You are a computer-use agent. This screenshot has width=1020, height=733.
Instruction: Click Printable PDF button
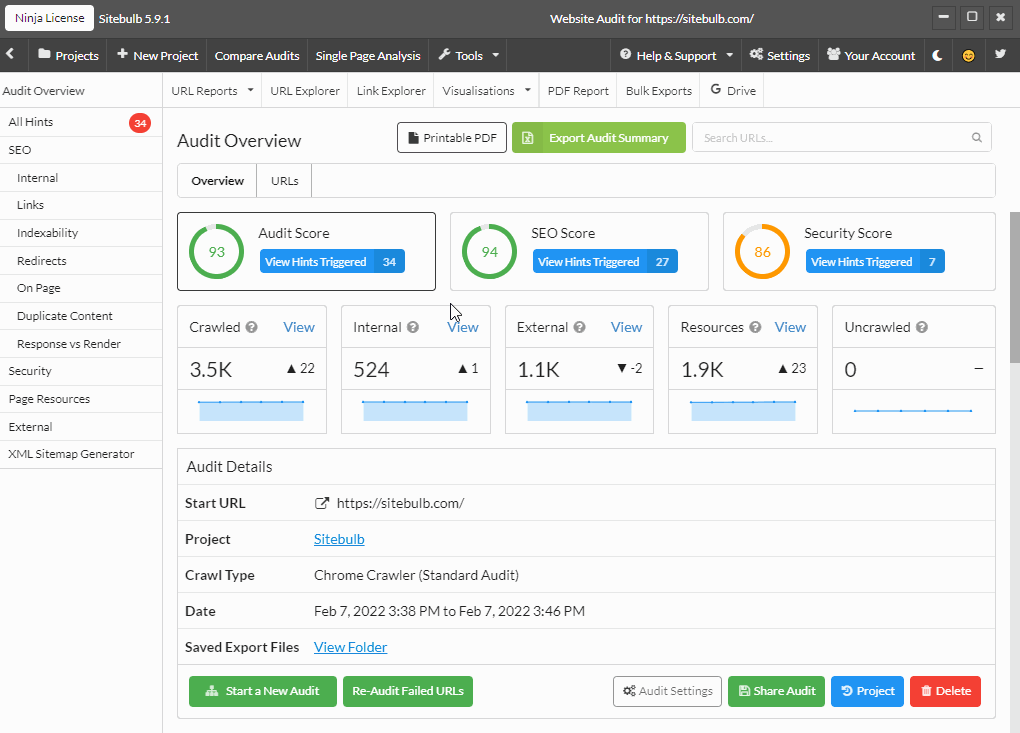[x=452, y=138]
